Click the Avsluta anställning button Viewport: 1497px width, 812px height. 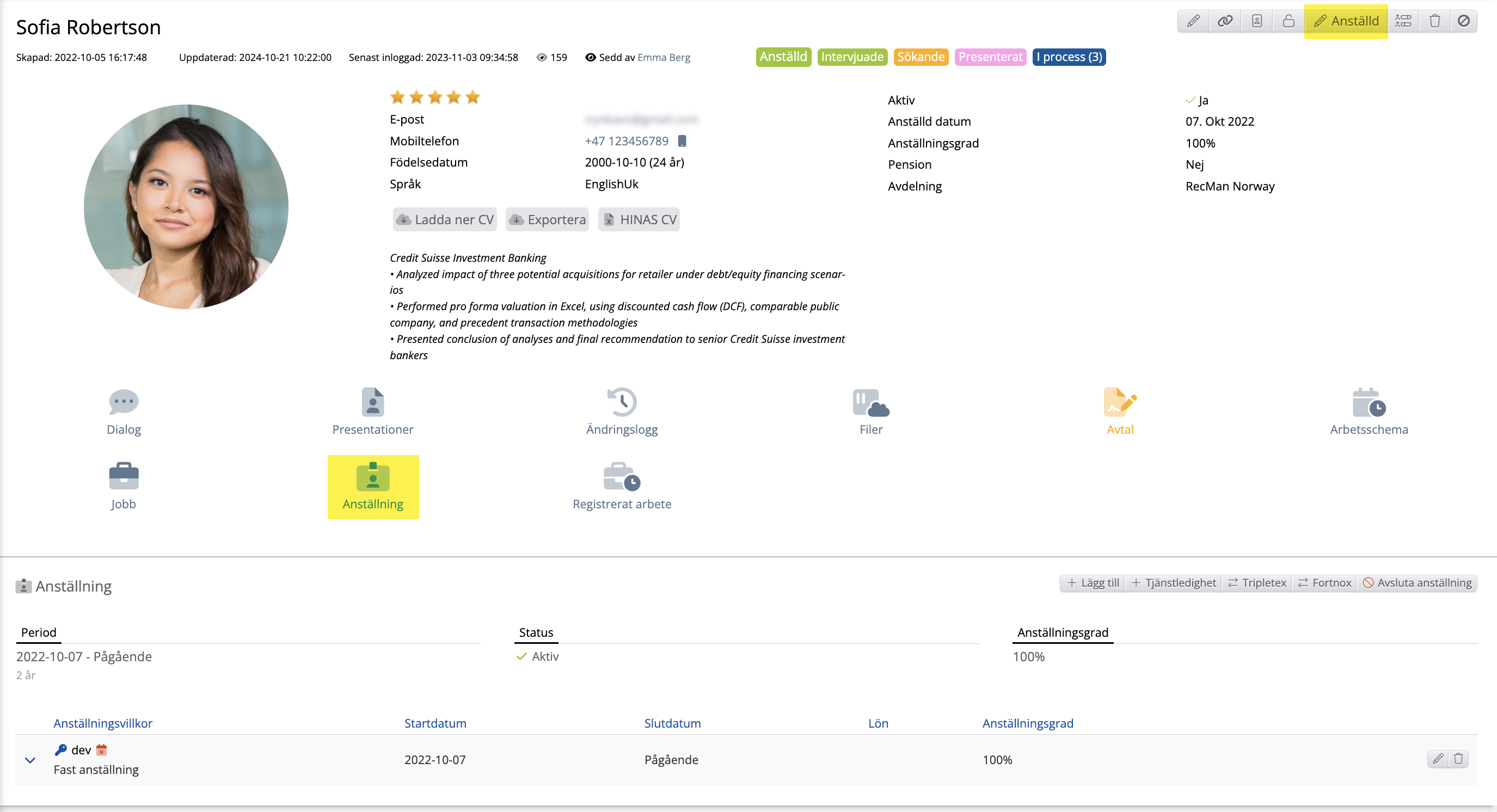click(x=1417, y=582)
